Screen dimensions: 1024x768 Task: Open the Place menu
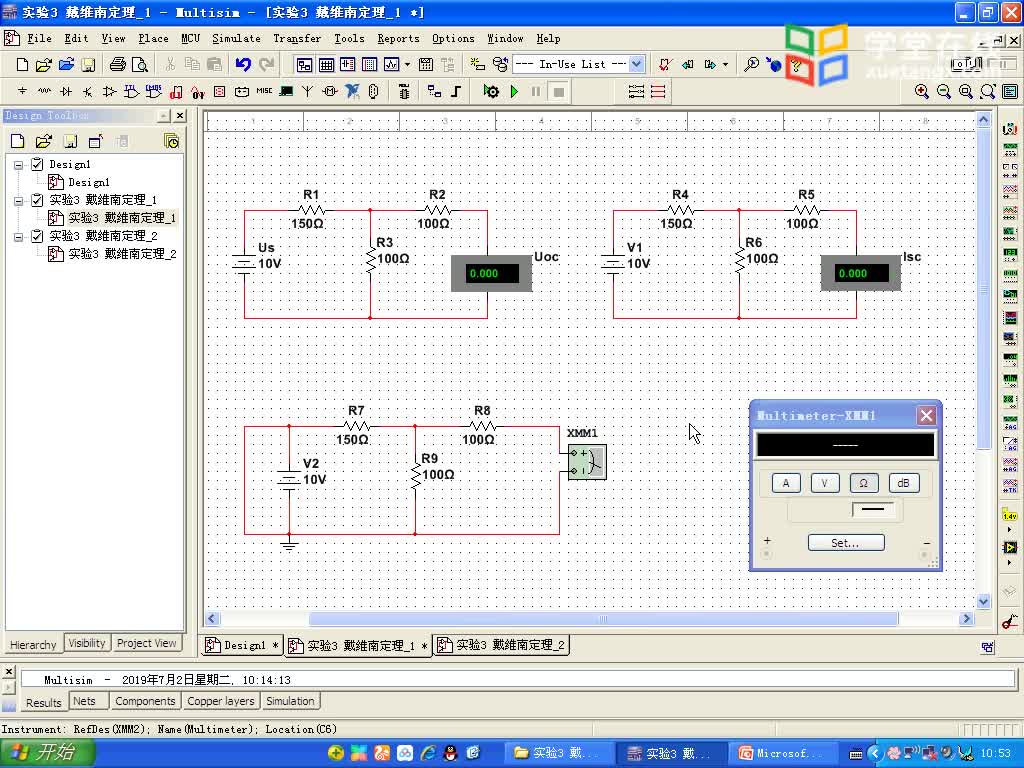[153, 39]
